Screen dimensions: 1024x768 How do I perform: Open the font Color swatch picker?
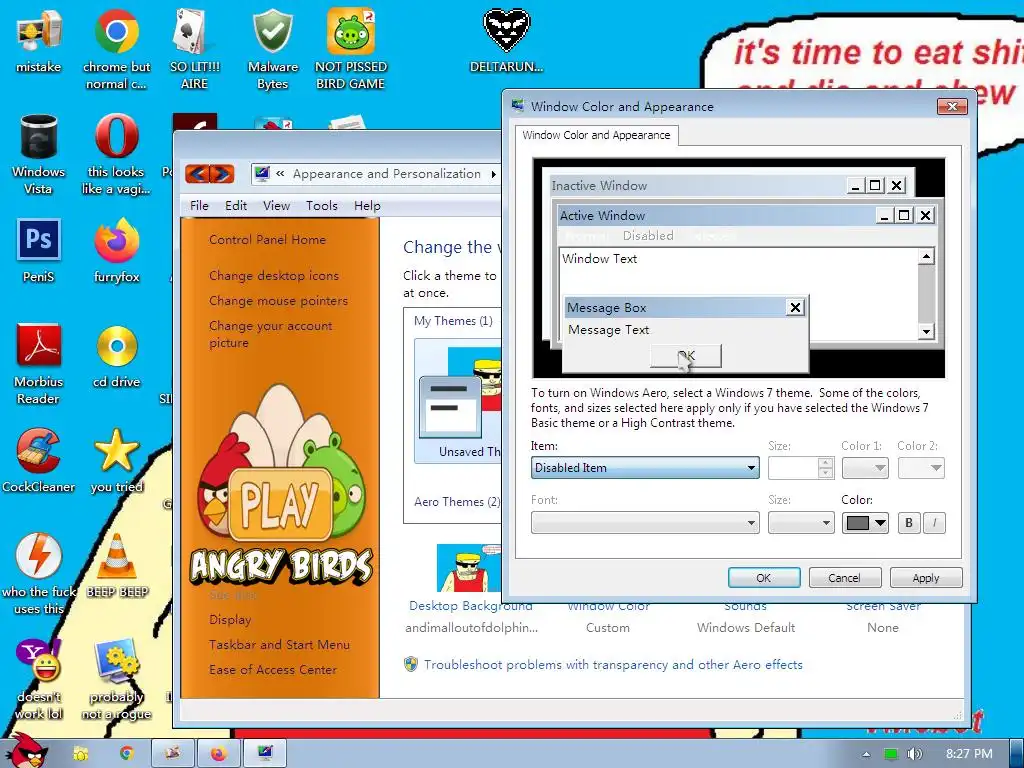pyautogui.click(x=865, y=522)
